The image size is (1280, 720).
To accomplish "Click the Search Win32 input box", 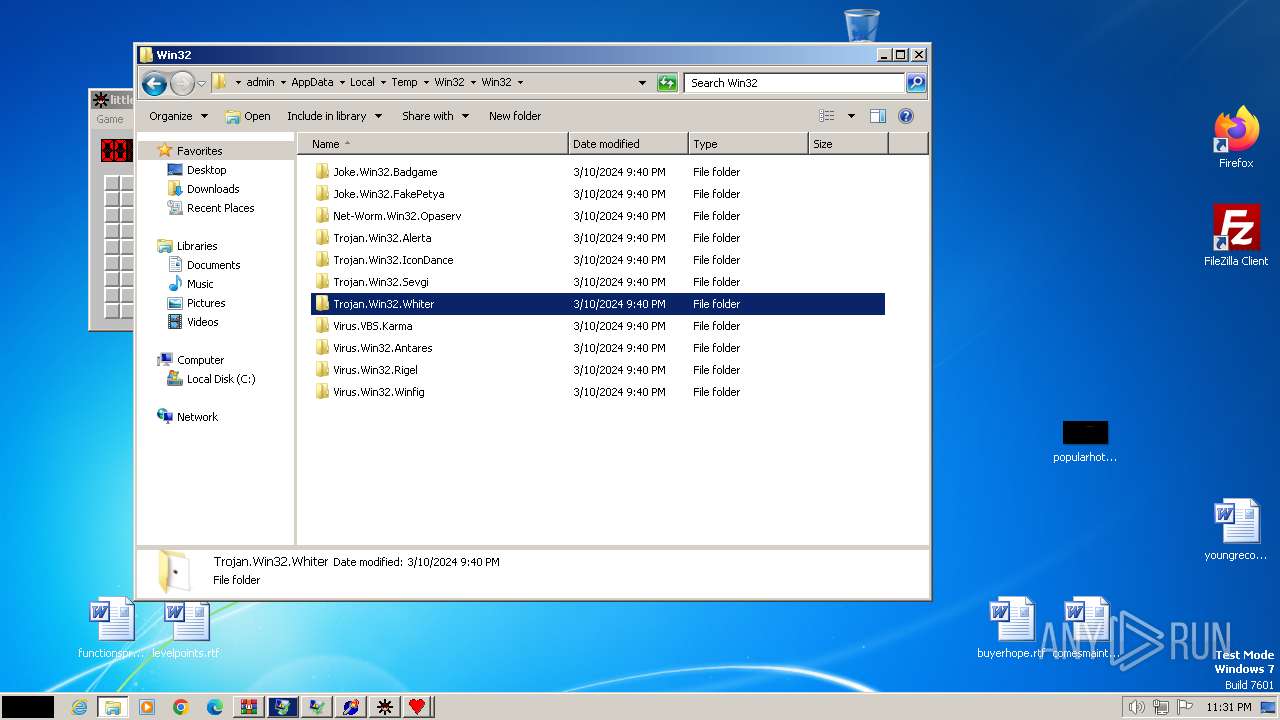I will 795,83.
